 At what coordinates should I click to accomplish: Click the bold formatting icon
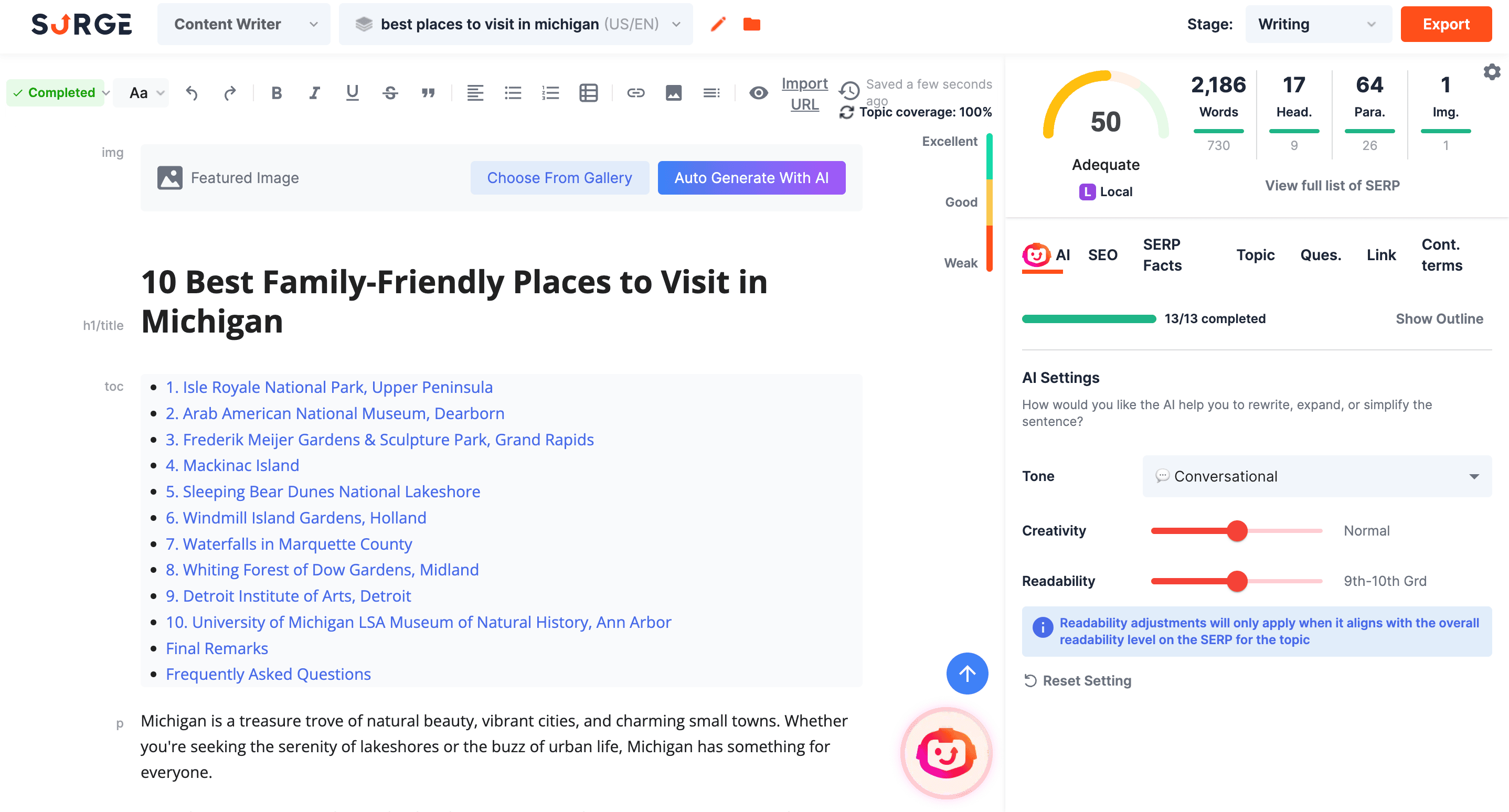coord(277,91)
